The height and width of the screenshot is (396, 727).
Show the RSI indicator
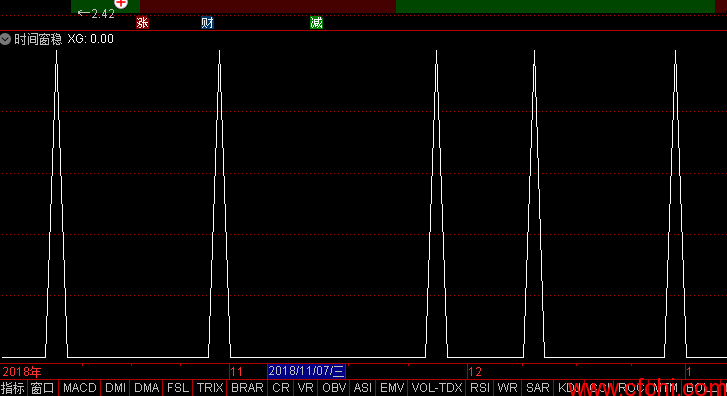(480, 388)
